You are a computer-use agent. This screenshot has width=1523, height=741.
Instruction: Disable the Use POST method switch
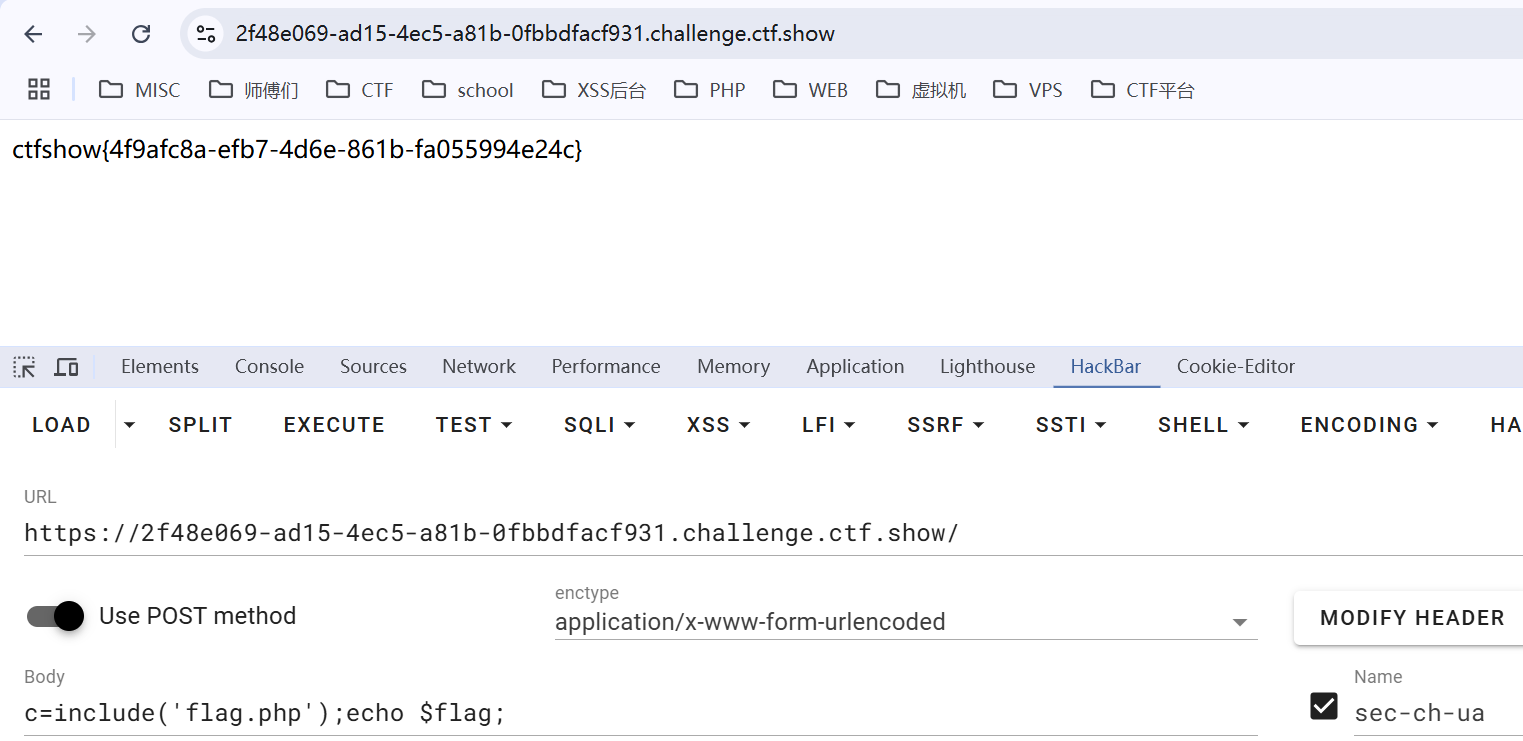[54, 616]
